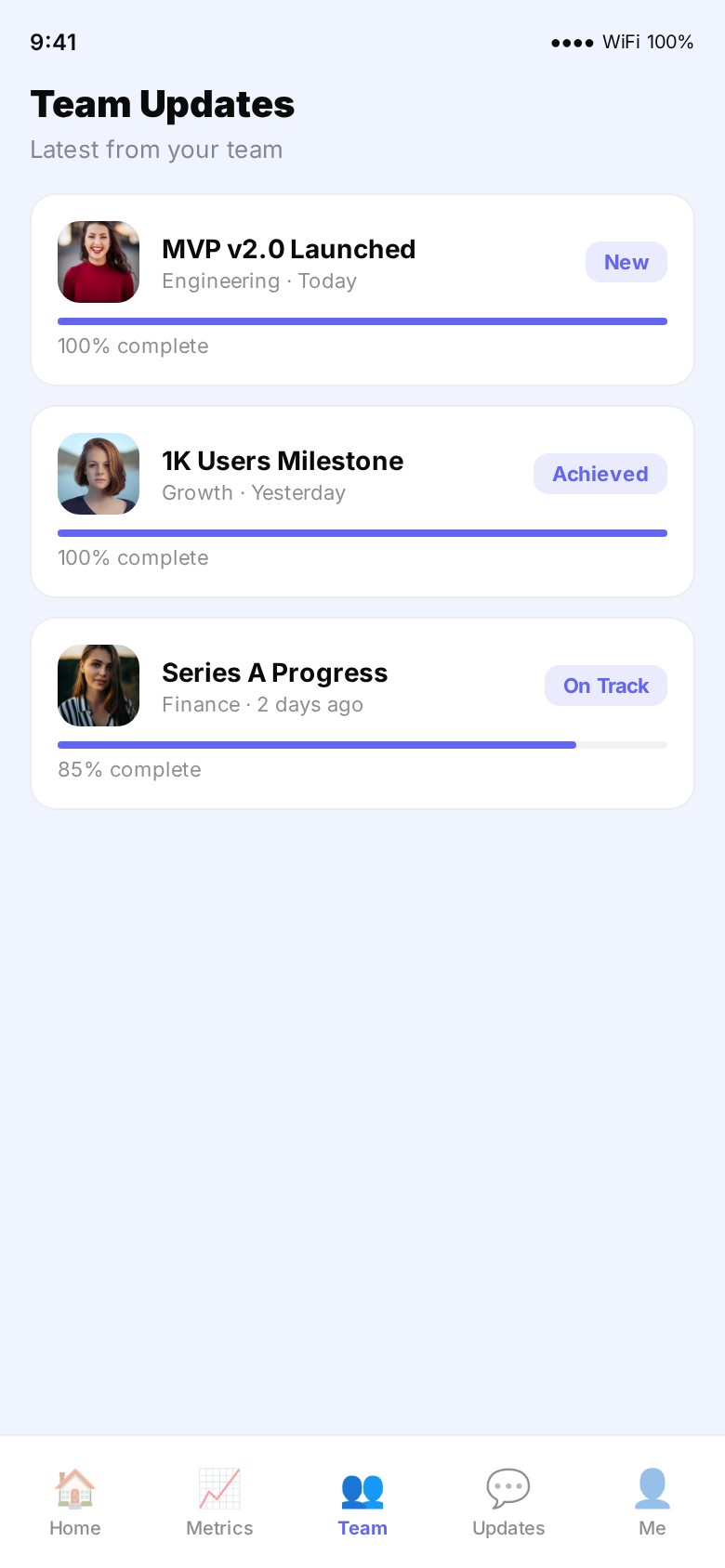Open the Metrics chart icon
This screenshot has height=1568, width=725.
[219, 1488]
